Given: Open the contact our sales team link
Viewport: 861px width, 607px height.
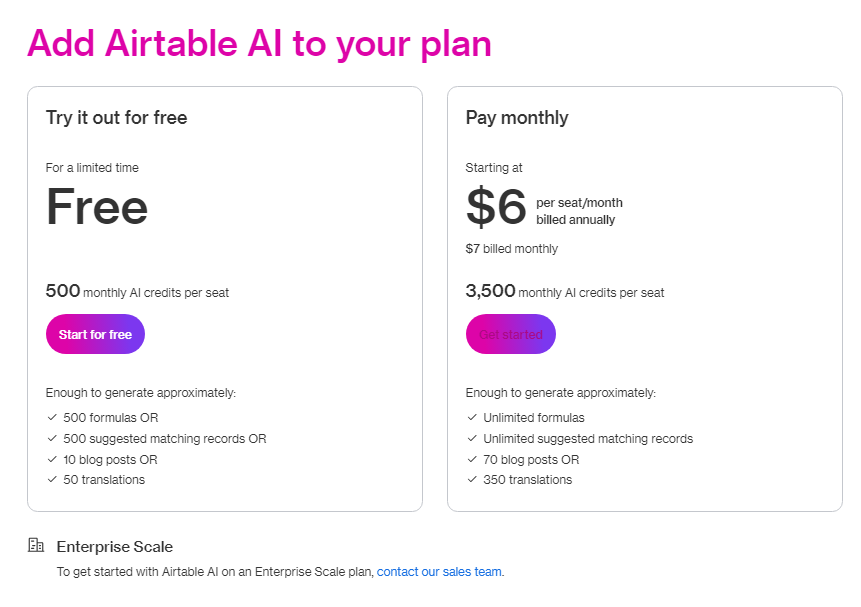Looking at the screenshot, I should 440,572.
